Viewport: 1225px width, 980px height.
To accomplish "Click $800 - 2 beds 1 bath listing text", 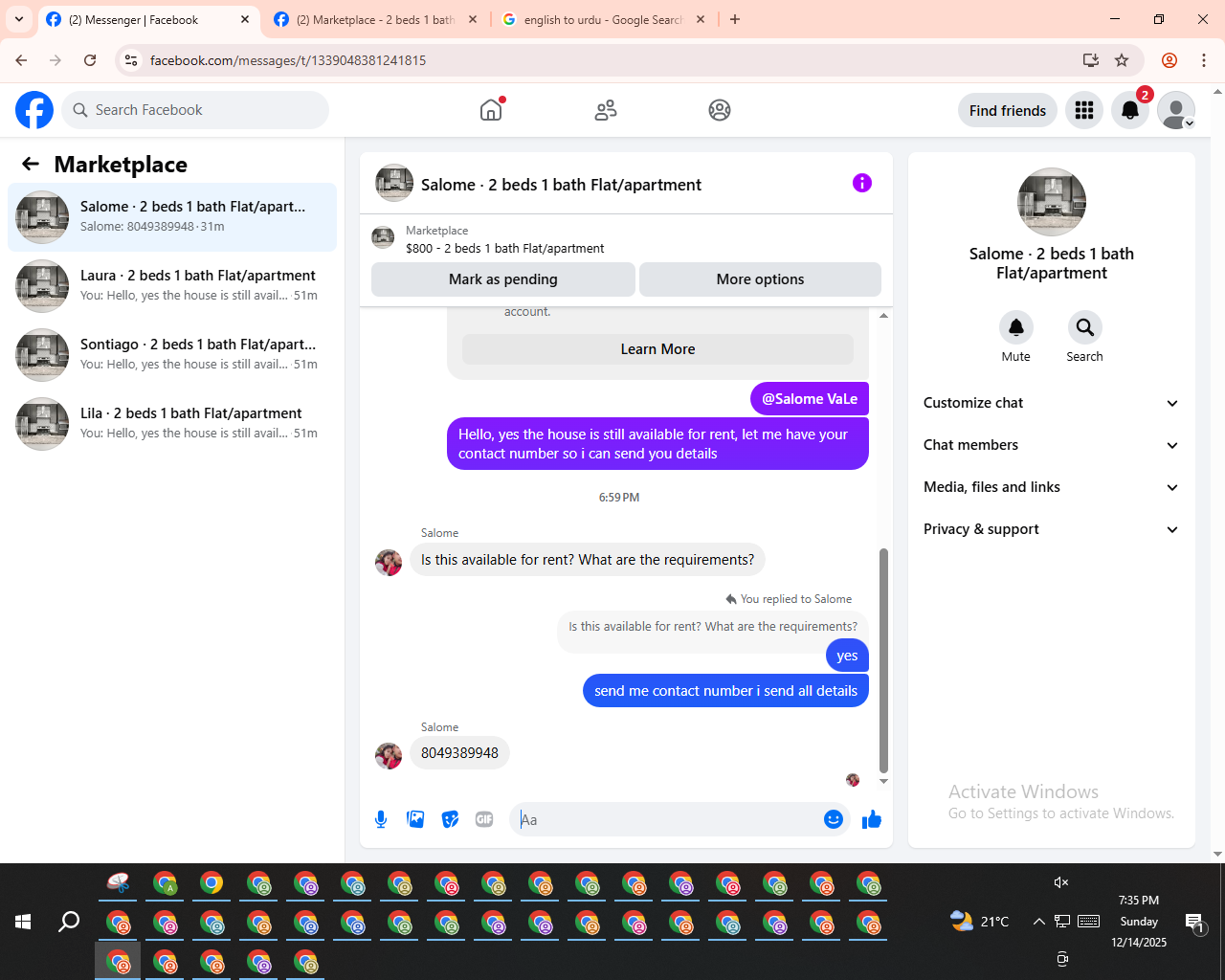I will click(504, 248).
